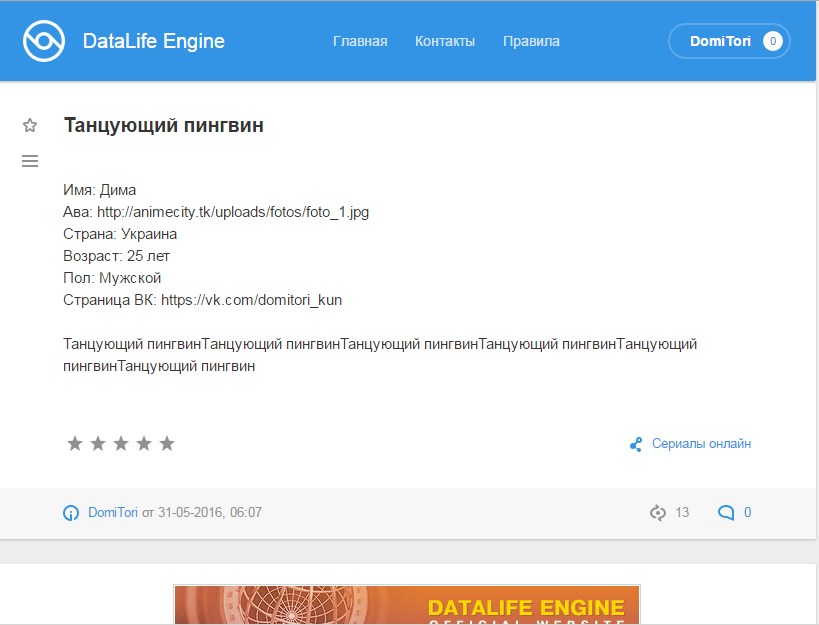This screenshot has width=819, height=625.
Task: Click the views count 13
Action: coord(682,512)
